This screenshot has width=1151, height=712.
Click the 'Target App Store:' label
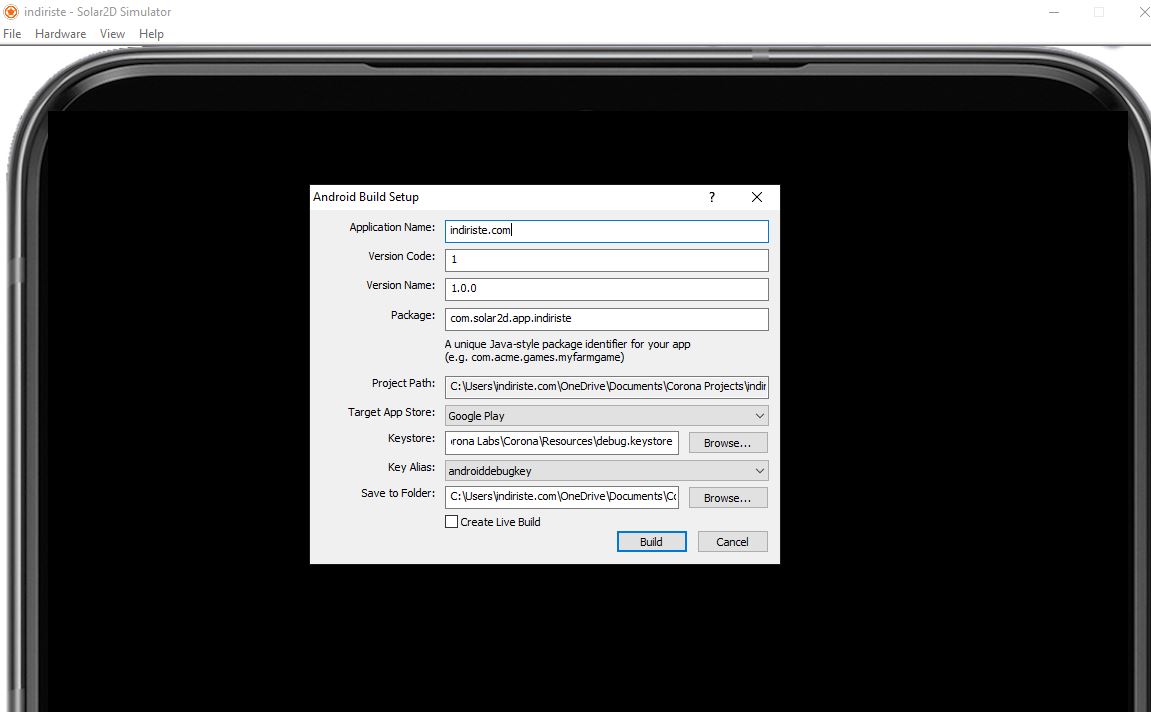pos(391,413)
